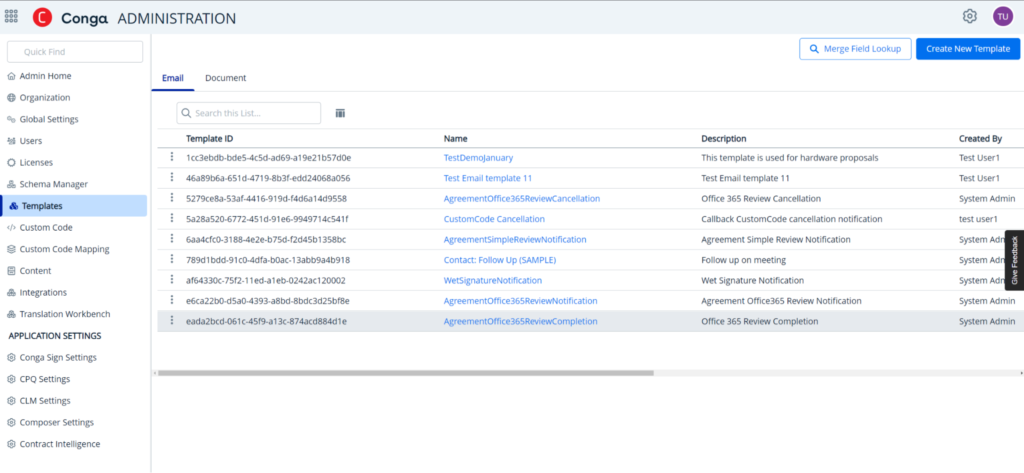The width and height of the screenshot is (1024, 473).
Task: Open Licenses in the sidebar
Action: coord(36,162)
